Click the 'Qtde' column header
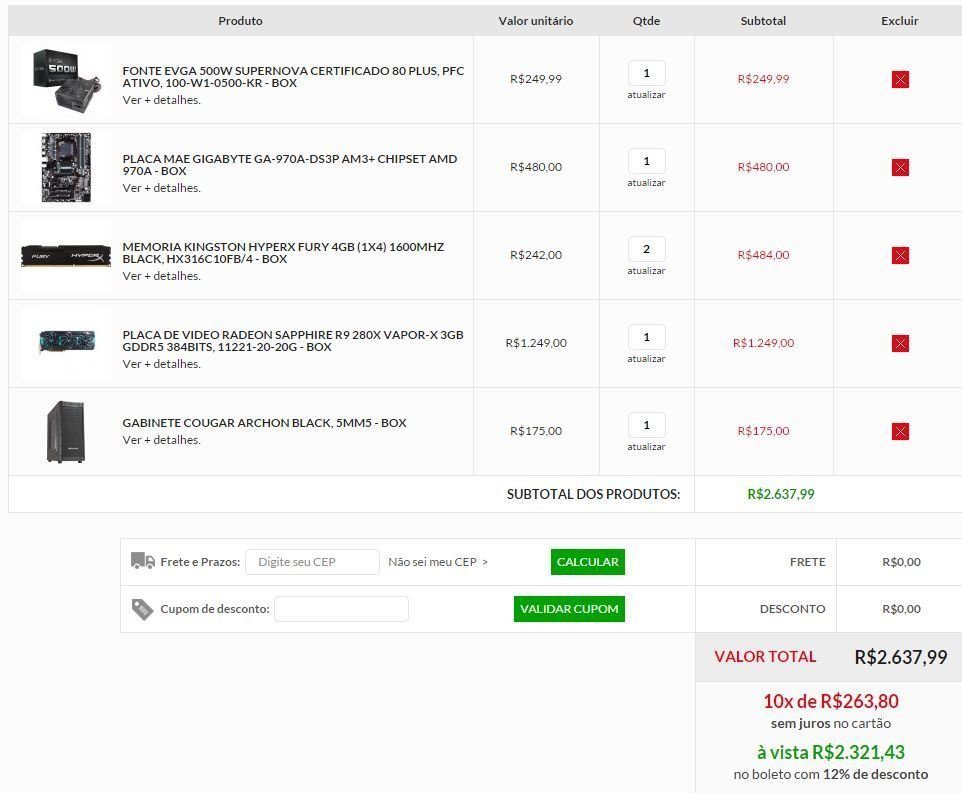The image size is (962, 793). 646,21
